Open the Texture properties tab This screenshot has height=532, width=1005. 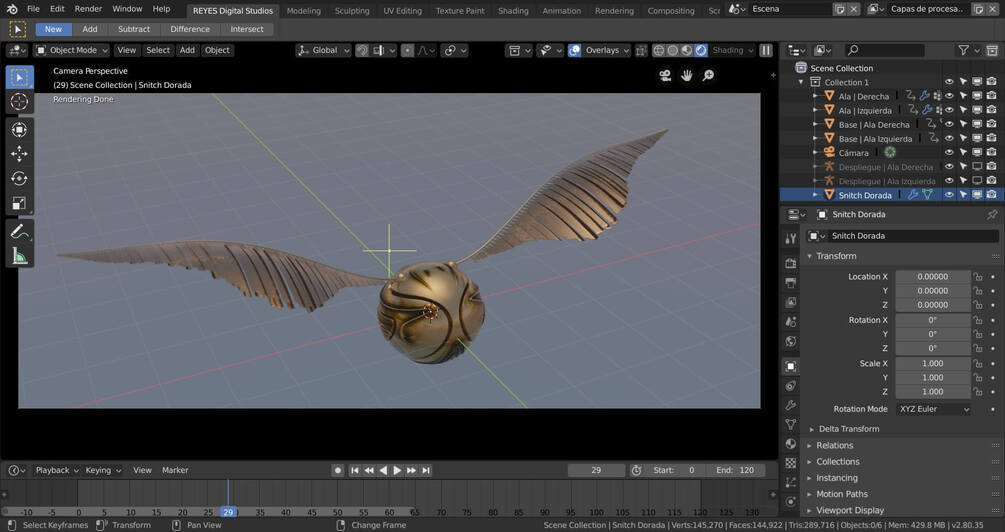(x=791, y=463)
